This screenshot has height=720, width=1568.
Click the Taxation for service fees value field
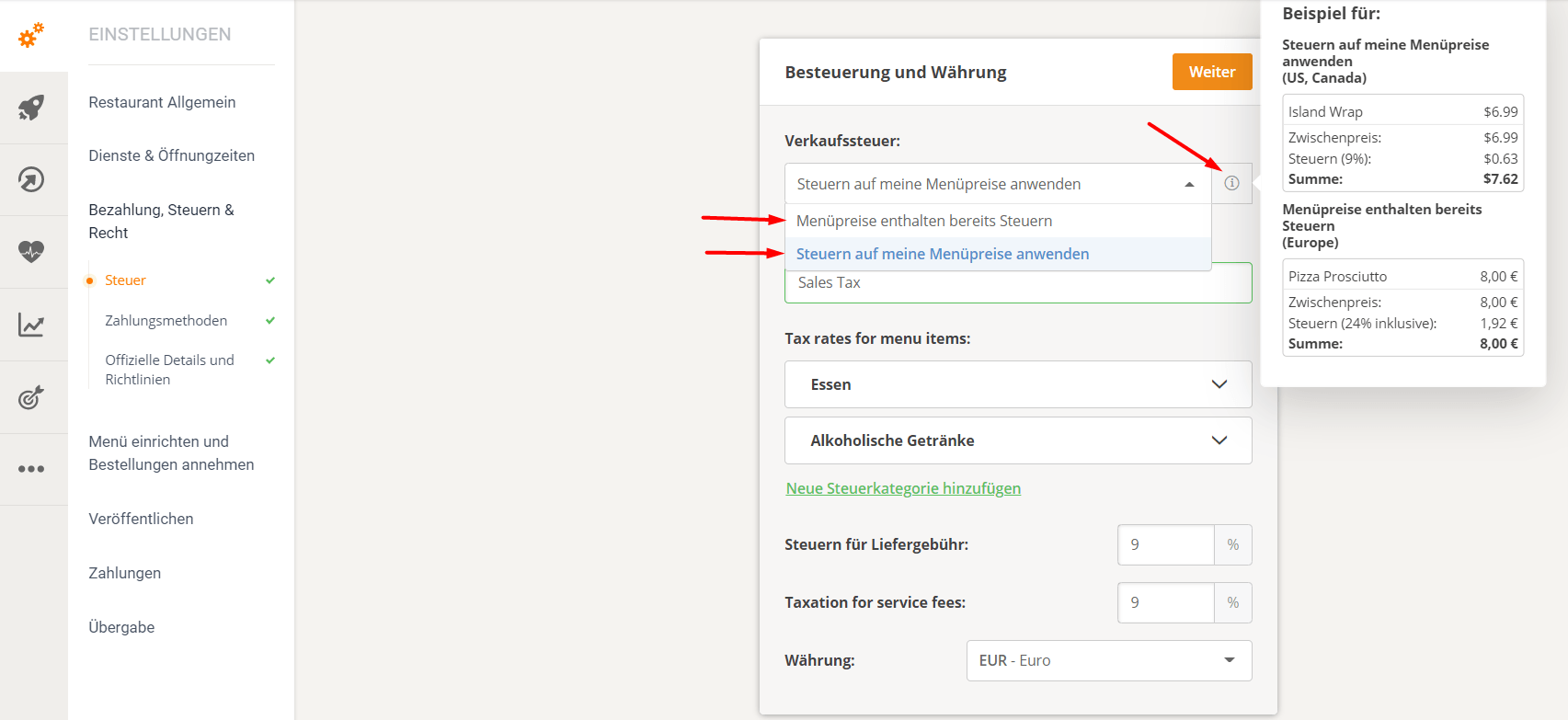[1166, 602]
